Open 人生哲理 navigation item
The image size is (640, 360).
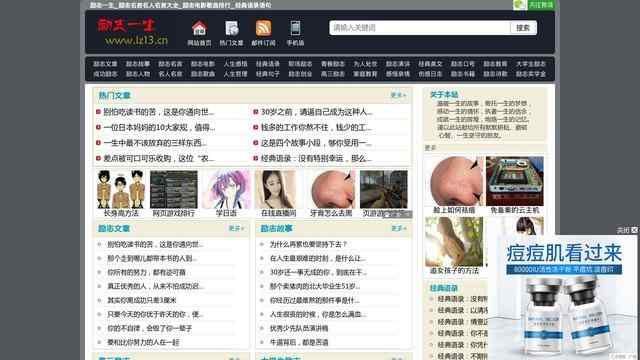(236, 74)
